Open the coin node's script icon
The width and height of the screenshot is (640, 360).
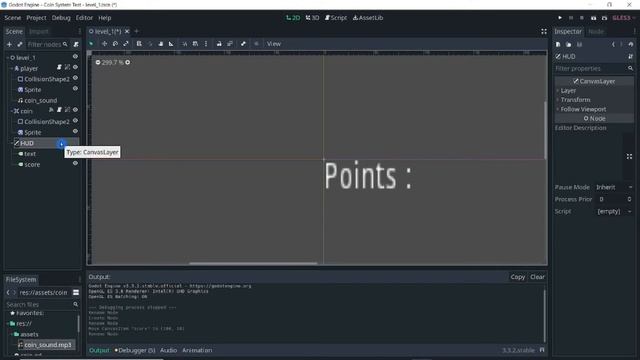59,110
